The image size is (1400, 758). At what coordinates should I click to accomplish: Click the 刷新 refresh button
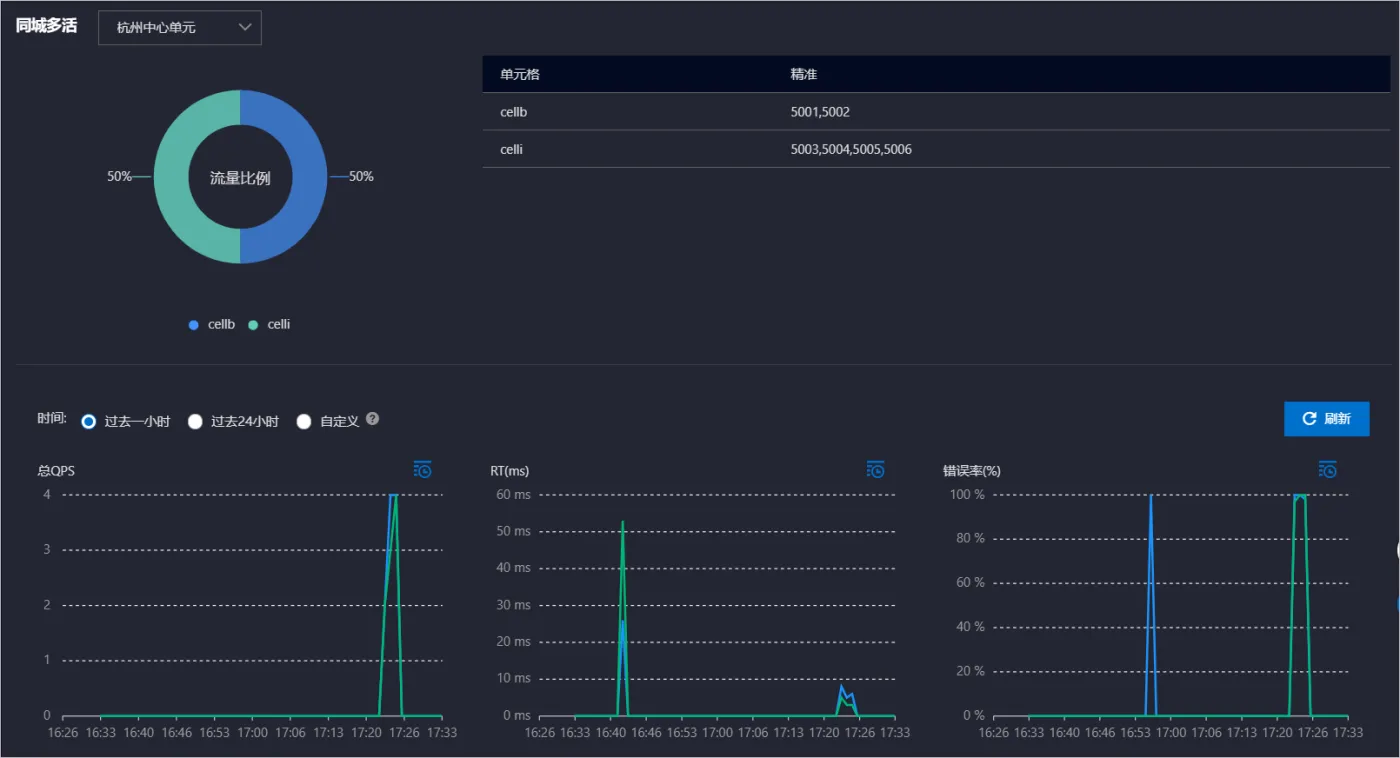[1327, 419]
